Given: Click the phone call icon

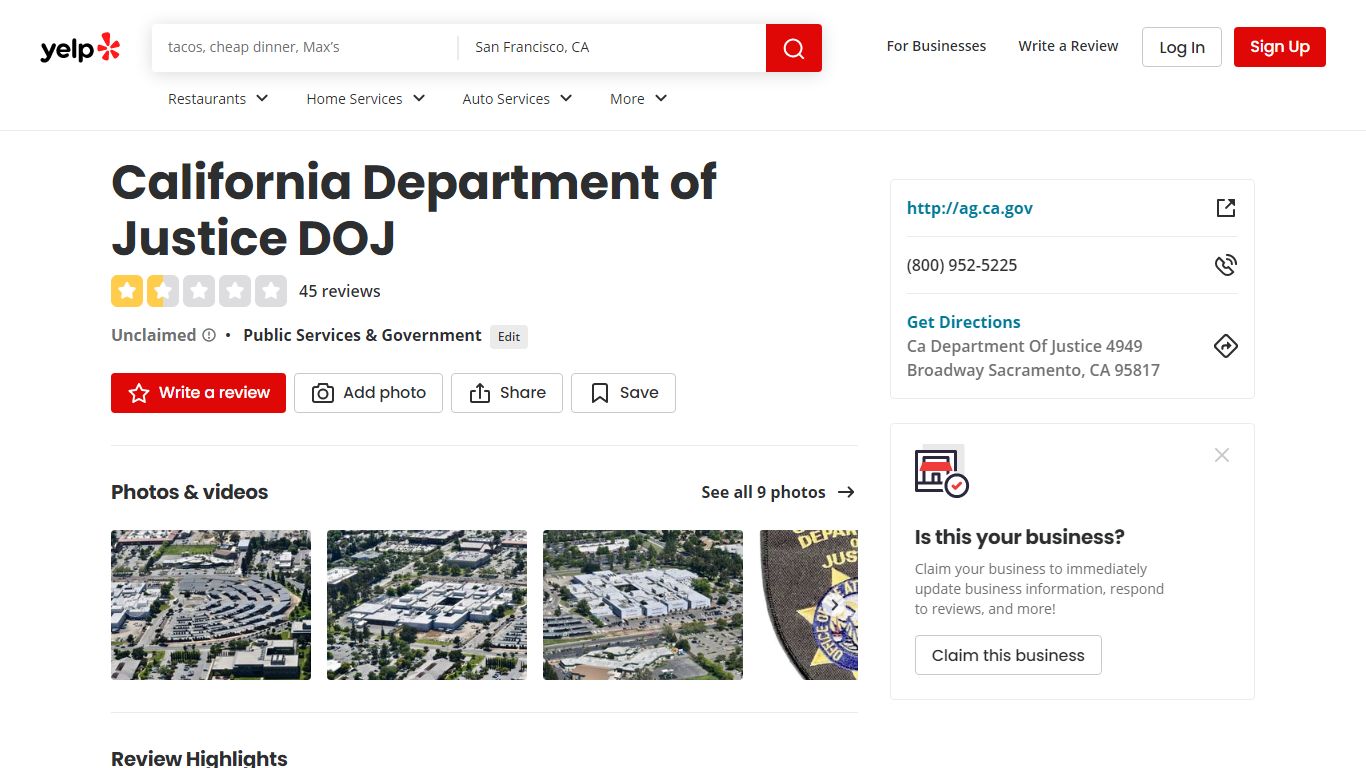Looking at the screenshot, I should [x=1226, y=265].
